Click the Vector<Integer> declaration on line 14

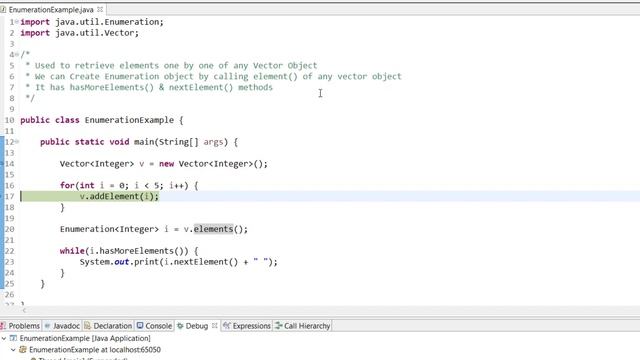pyautogui.click(x=164, y=164)
